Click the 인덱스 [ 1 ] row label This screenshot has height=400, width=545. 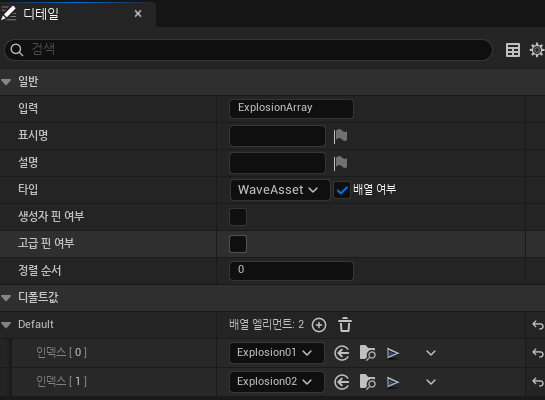tap(62, 381)
